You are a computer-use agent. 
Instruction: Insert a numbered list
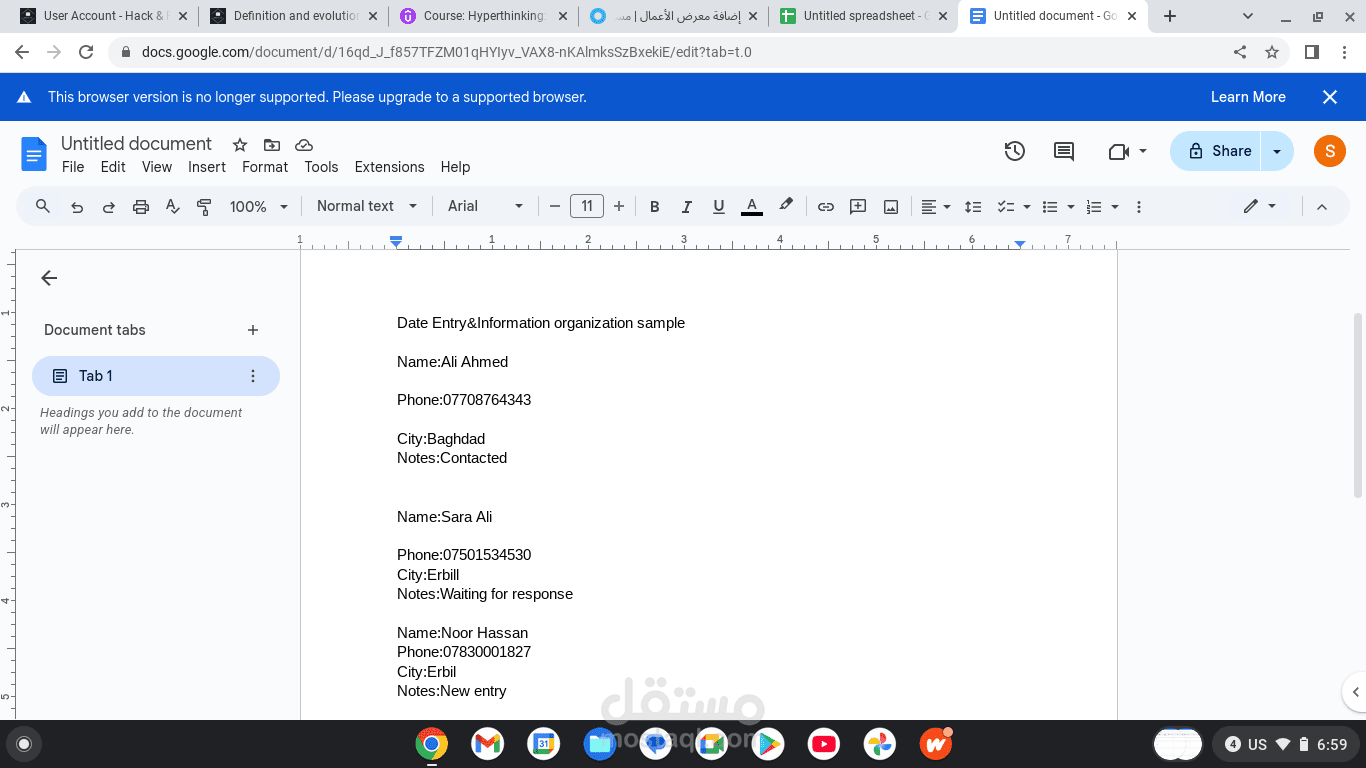coord(1094,207)
